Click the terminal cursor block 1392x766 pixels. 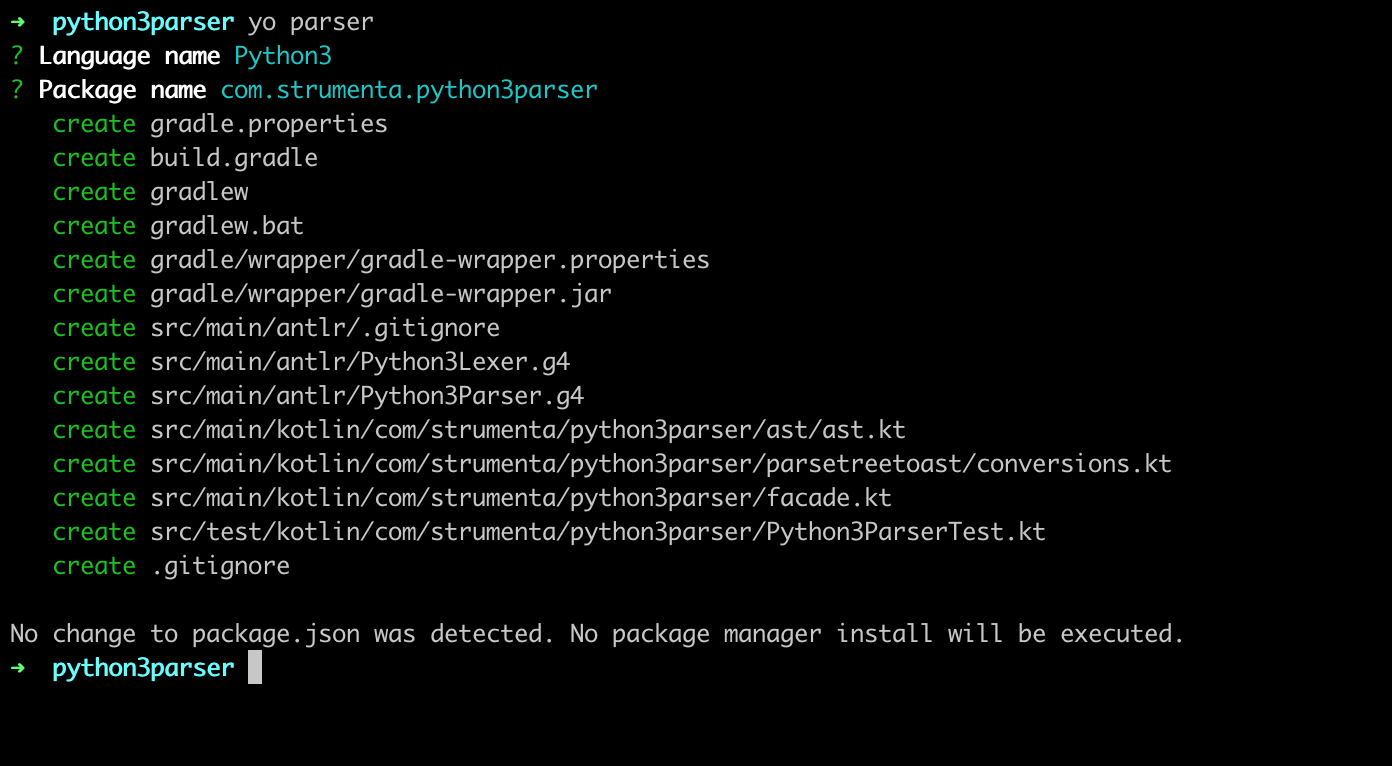pos(255,668)
